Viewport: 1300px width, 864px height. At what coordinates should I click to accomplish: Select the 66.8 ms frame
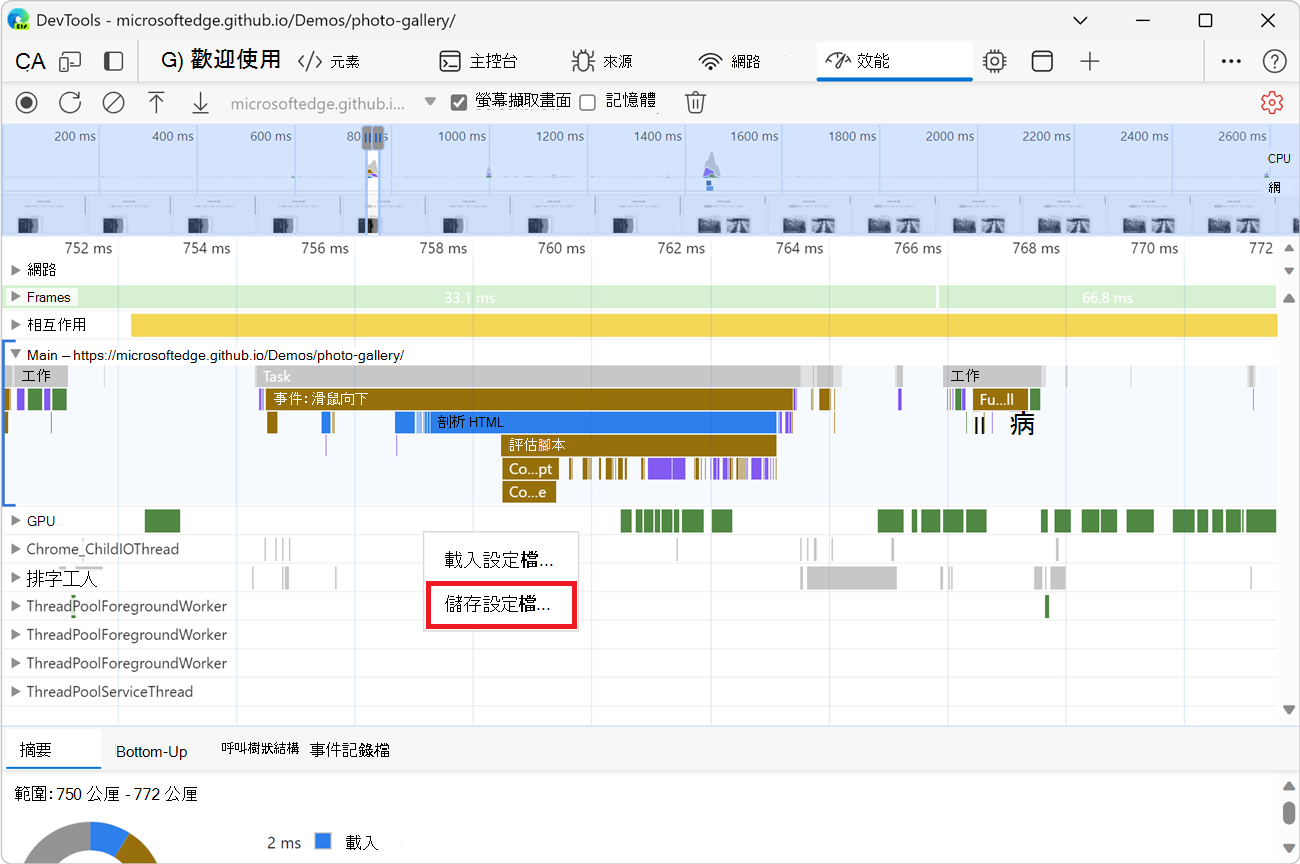pyautogui.click(x=1107, y=297)
